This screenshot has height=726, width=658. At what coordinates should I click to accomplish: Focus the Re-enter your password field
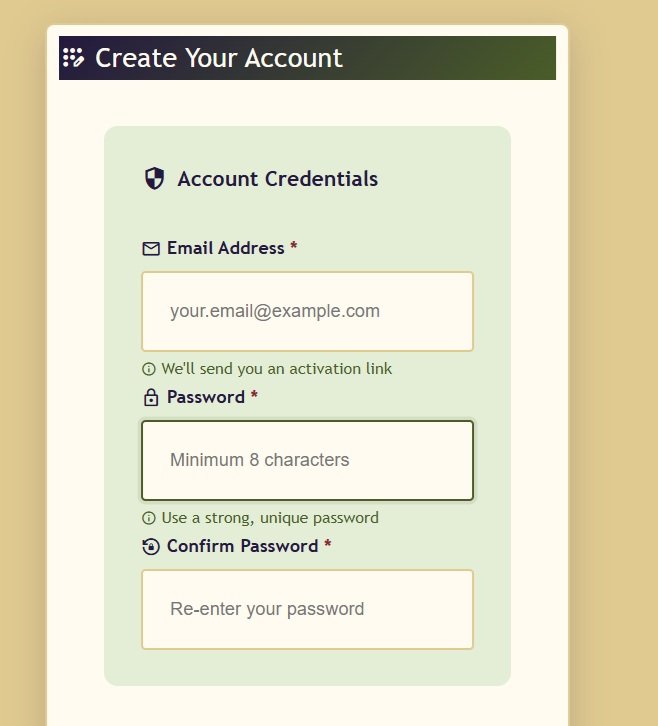click(307, 609)
